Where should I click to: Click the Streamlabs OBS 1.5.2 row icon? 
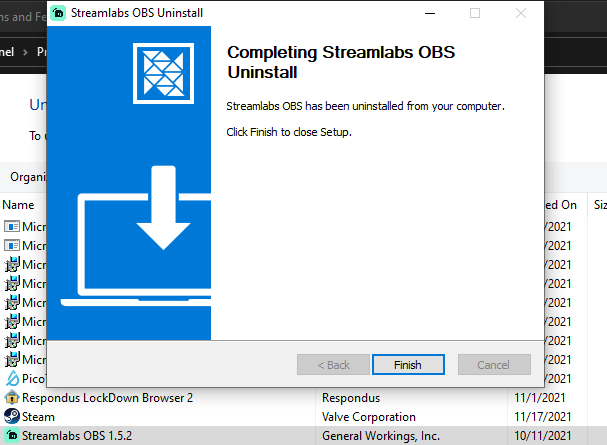[12, 436]
